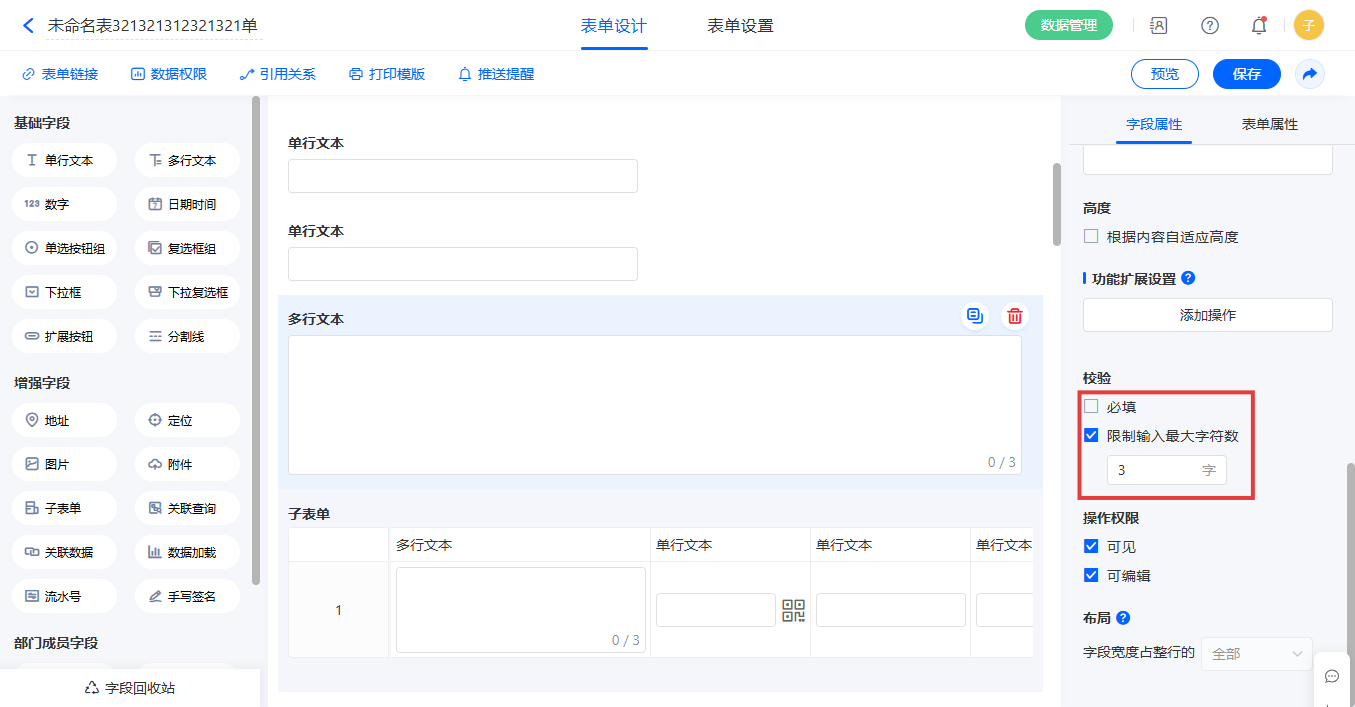This screenshot has width=1355, height=707.
Task: Add a 下拉框 field from the palette
Action: [65, 293]
